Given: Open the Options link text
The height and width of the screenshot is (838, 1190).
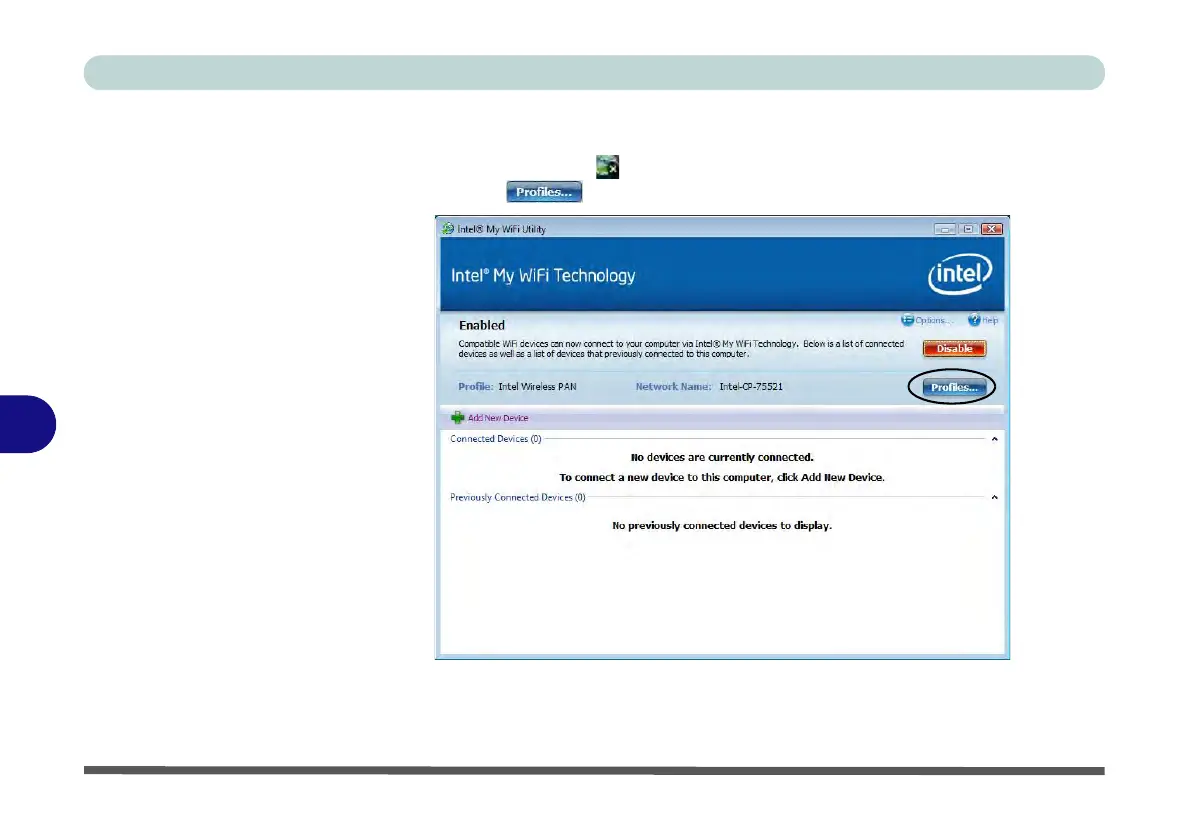Looking at the screenshot, I should point(933,320).
